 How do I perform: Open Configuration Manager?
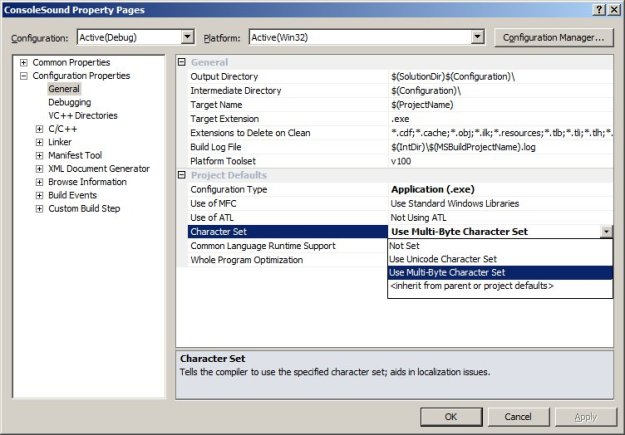(x=553, y=38)
